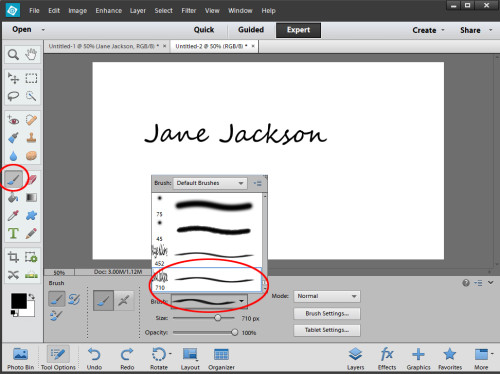
Task: Select the Sponge tool
Action: 31,156
